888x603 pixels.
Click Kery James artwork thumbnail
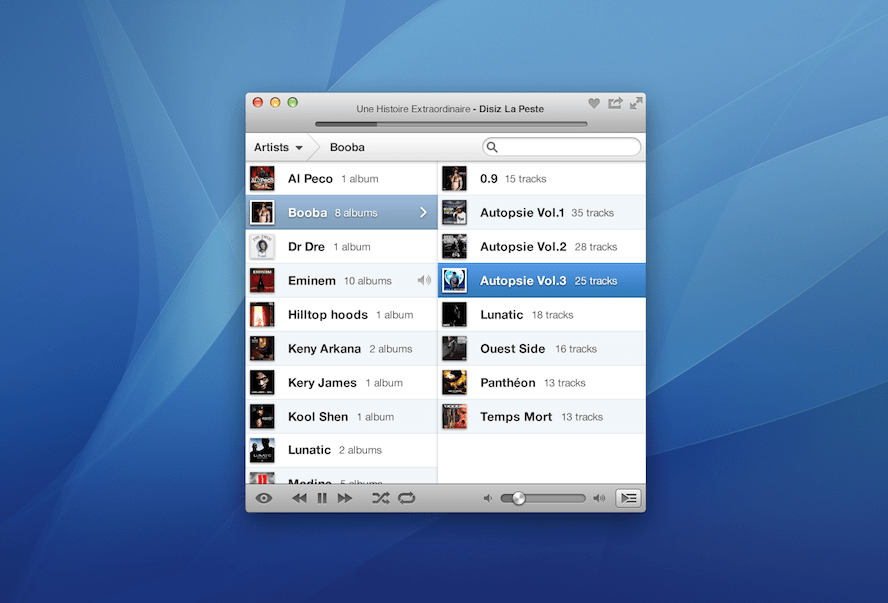[262, 382]
